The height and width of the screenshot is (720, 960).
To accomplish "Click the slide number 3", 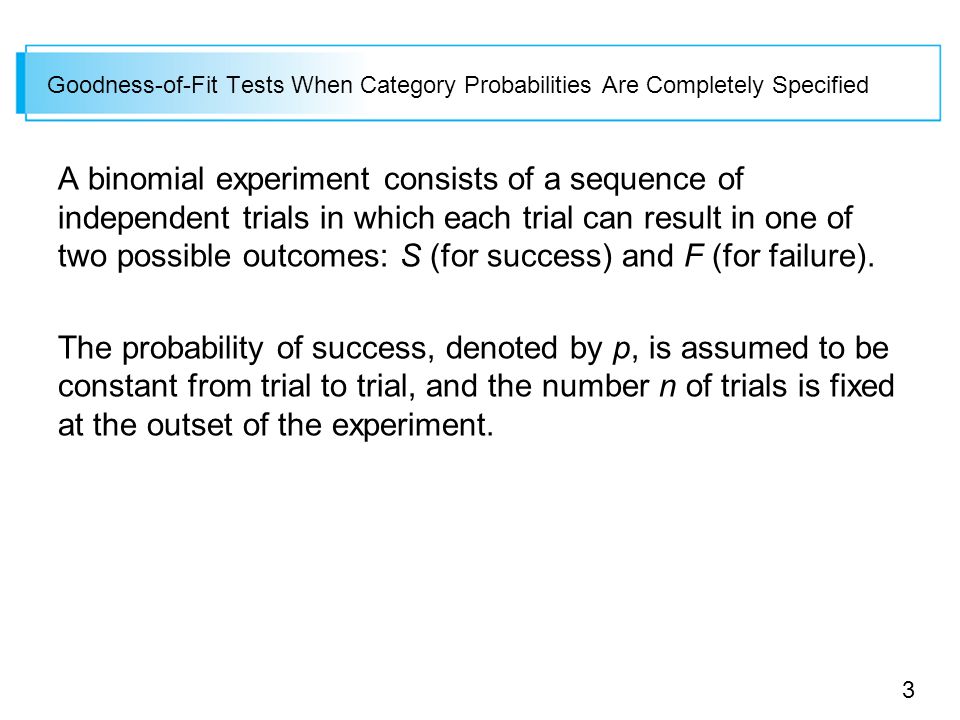I will point(908,690).
